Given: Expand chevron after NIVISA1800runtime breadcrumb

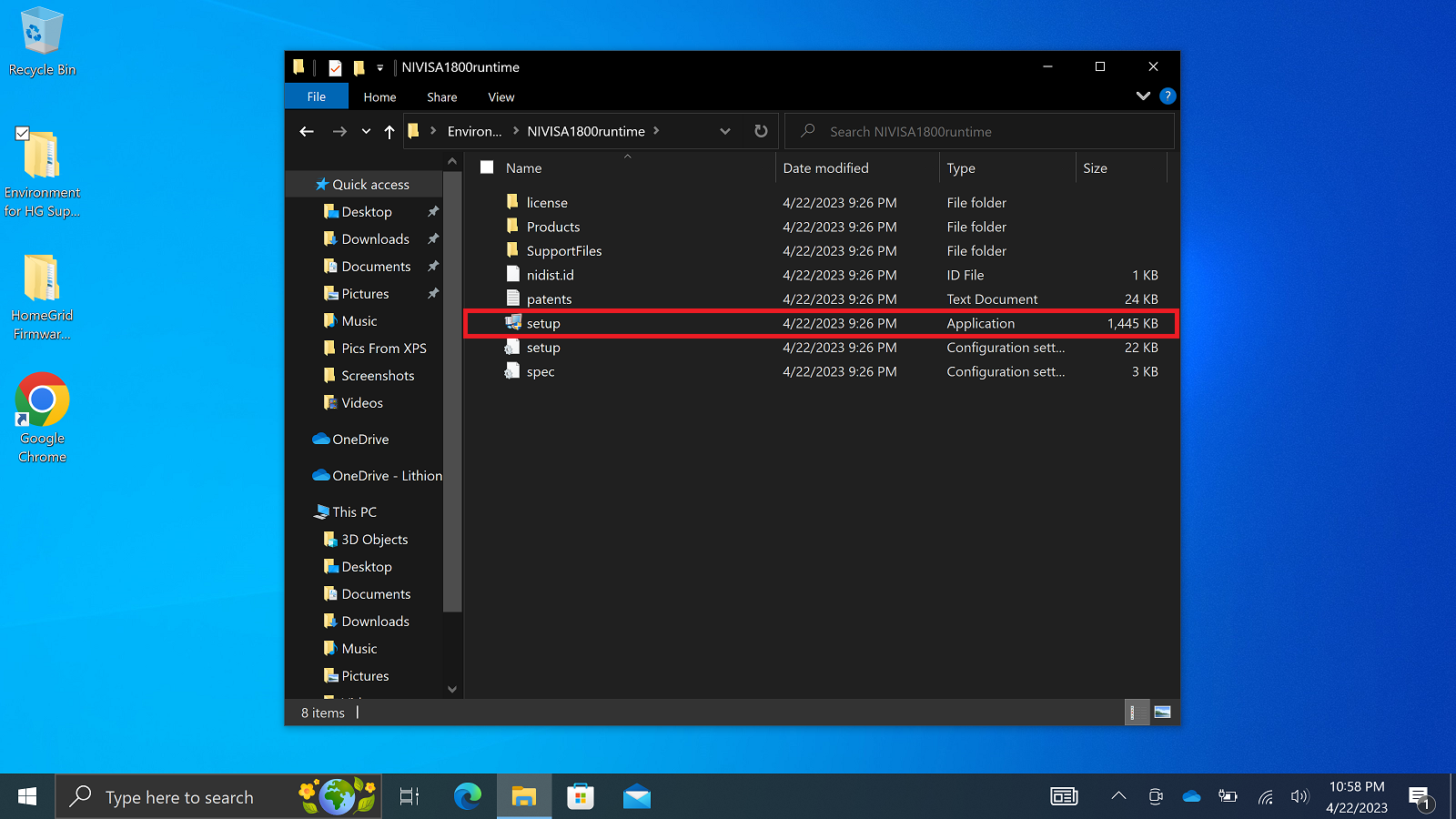Looking at the screenshot, I should pos(656,131).
